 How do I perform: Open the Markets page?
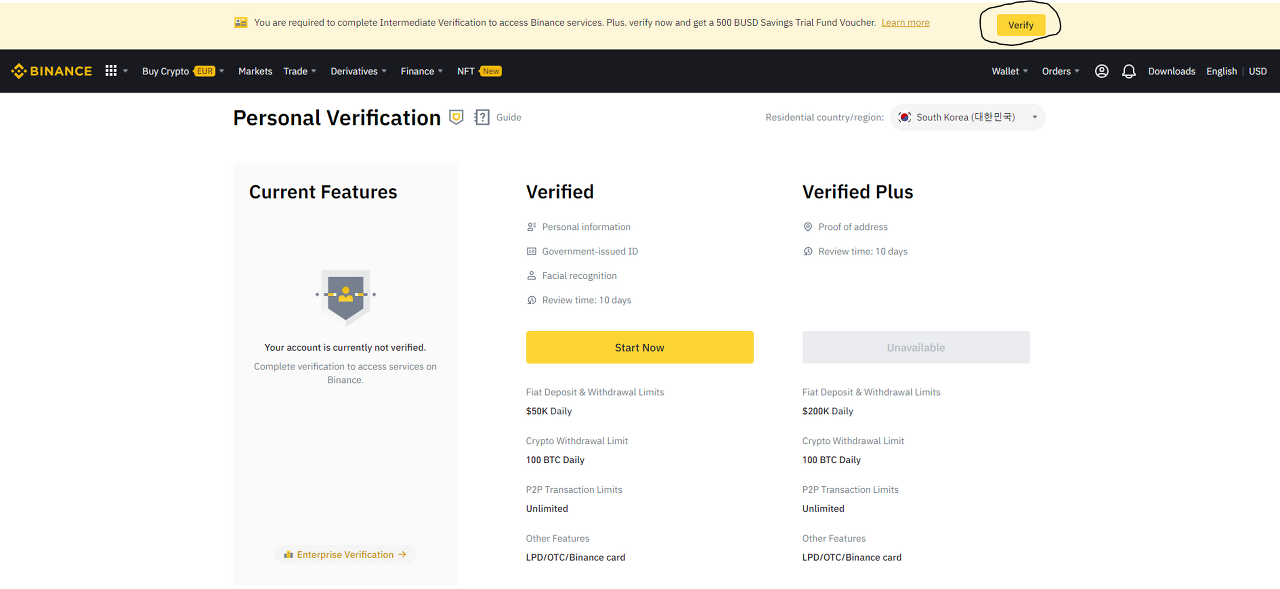tap(255, 71)
